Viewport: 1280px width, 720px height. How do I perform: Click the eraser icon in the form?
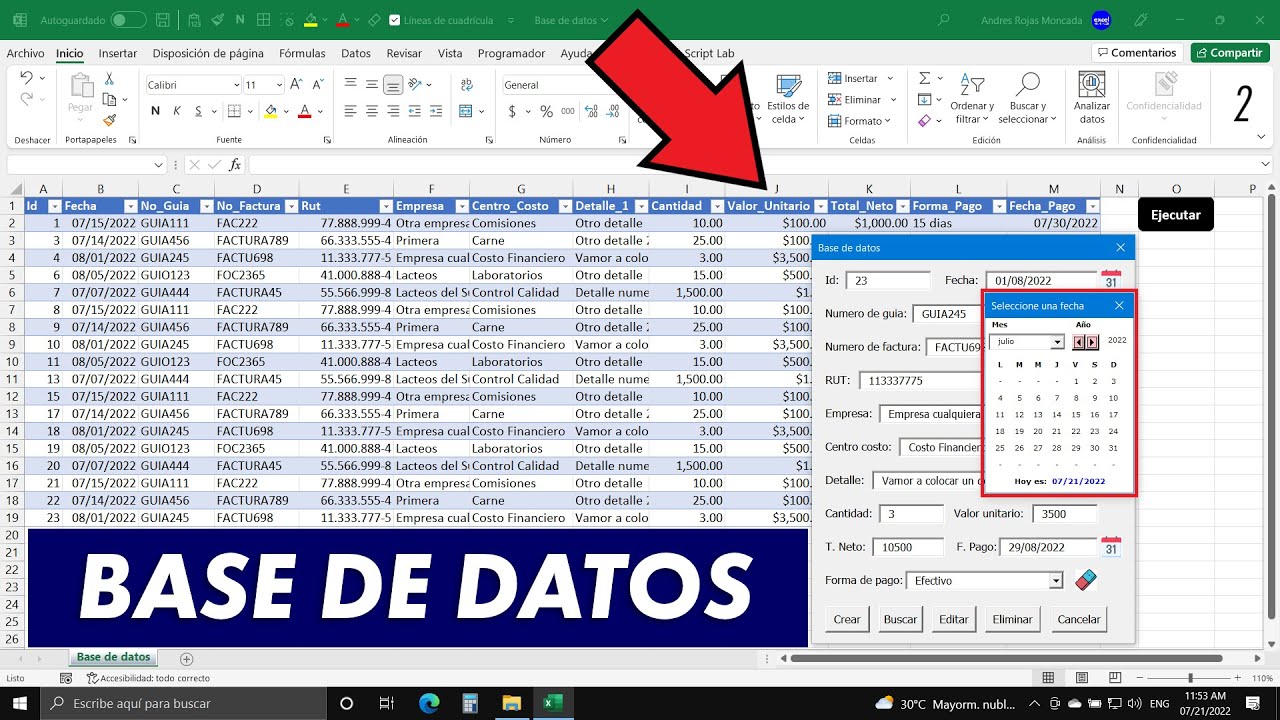pos(1085,580)
